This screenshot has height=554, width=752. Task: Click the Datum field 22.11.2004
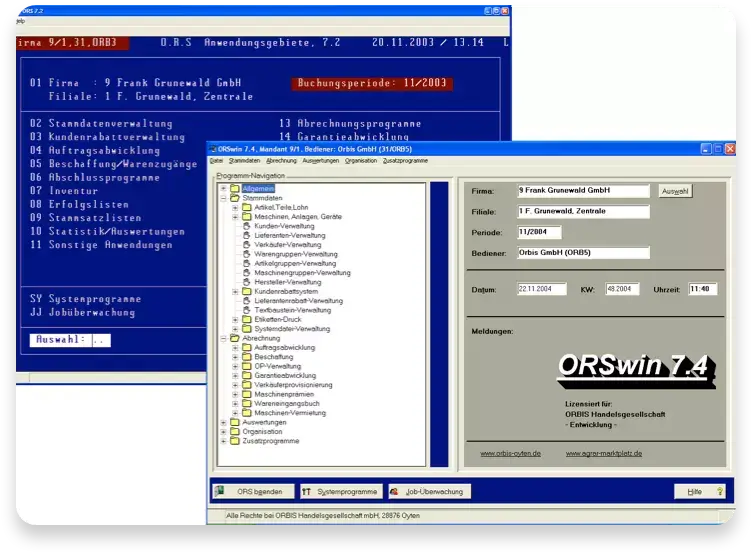[541, 289]
